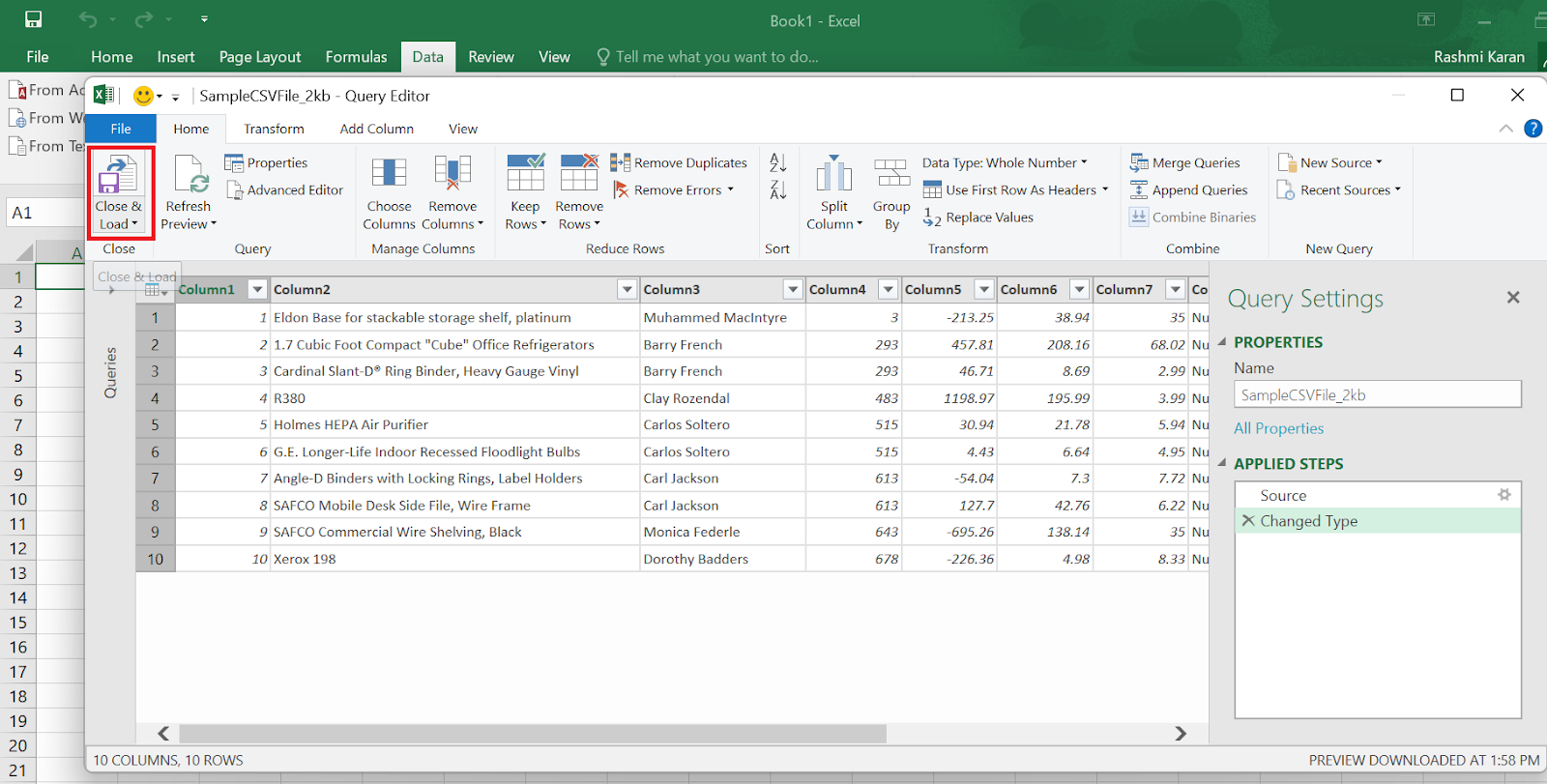Open the Column5 filter dropdown
The width and height of the screenshot is (1547, 784).
click(984, 289)
